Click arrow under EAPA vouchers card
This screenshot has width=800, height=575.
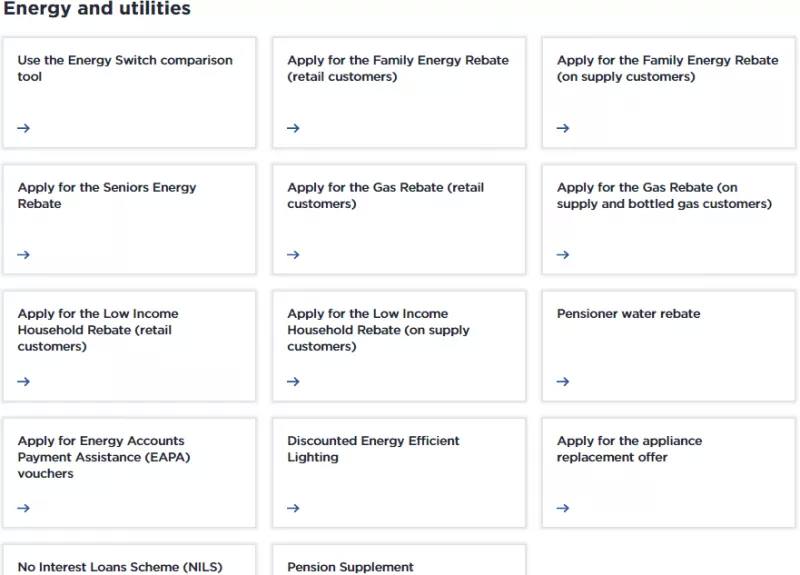[x=23, y=508]
